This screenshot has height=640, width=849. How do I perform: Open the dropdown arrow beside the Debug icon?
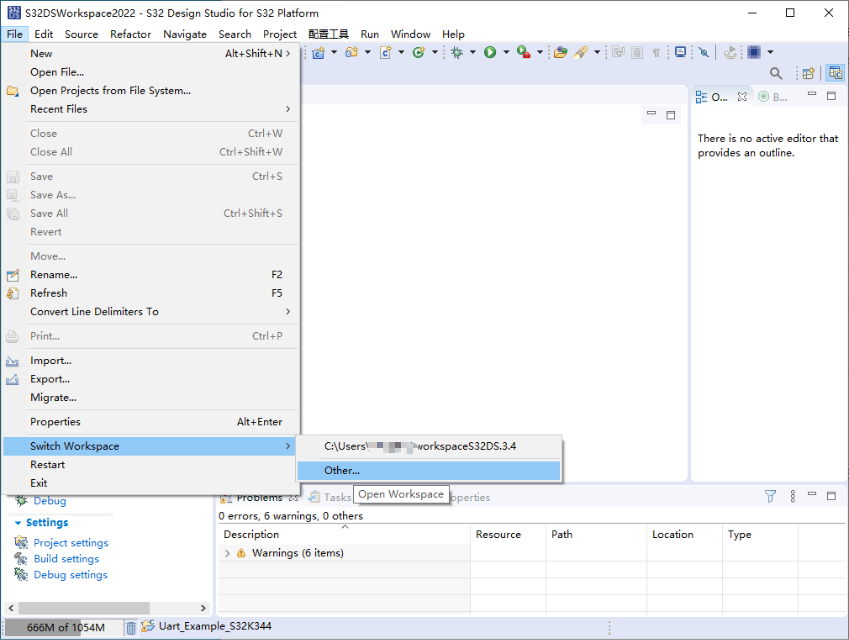472,52
